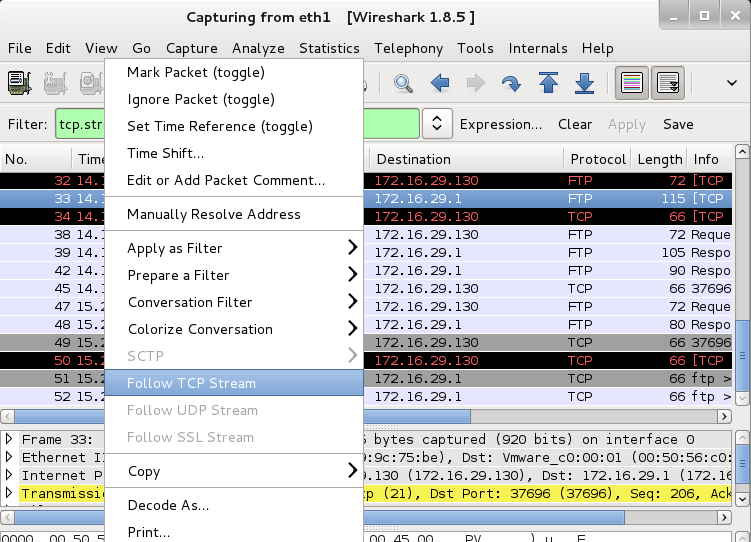The height and width of the screenshot is (542, 751).
Task: Toggle auto scroll in live capture
Action: tap(668, 83)
